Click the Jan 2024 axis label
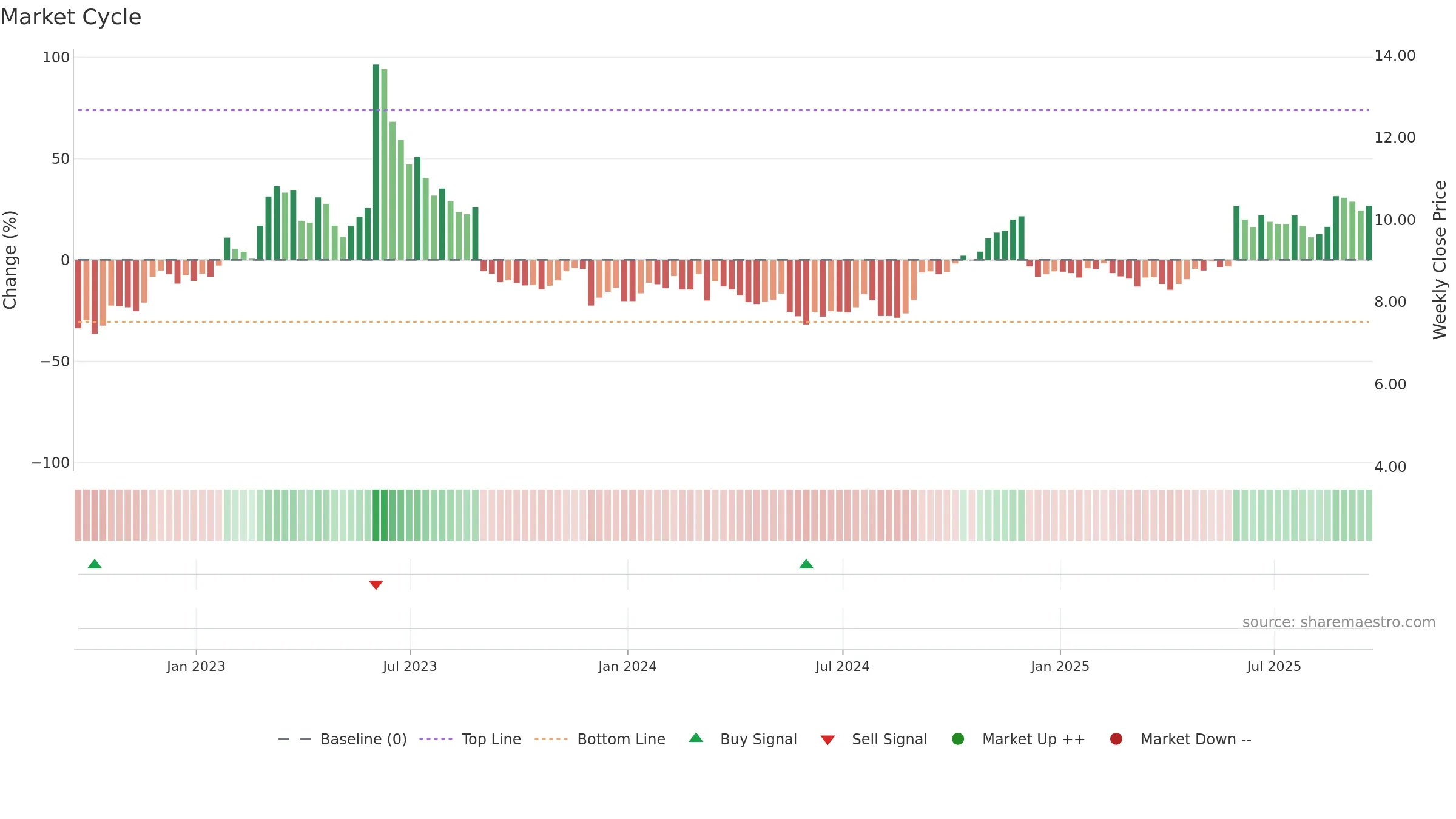1456x819 pixels. coord(627,667)
